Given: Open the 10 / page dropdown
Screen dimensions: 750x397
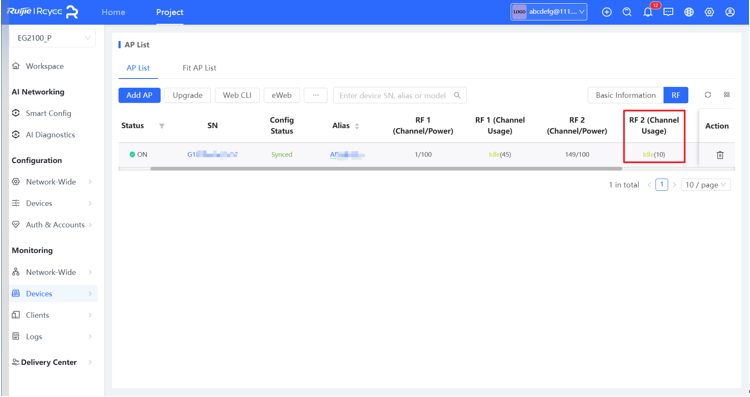Looking at the screenshot, I should pos(706,185).
